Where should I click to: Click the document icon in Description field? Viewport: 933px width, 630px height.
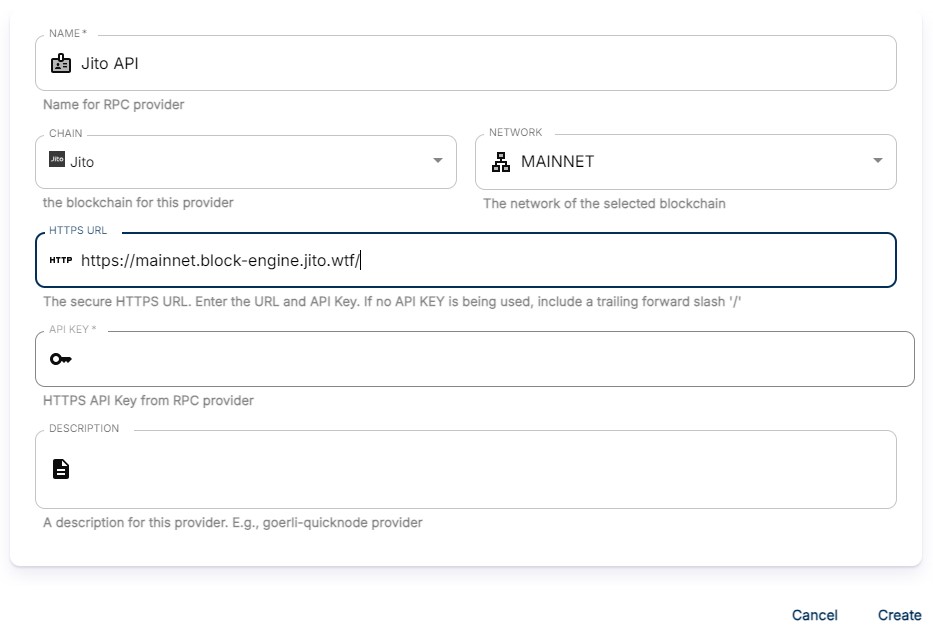coord(61,469)
